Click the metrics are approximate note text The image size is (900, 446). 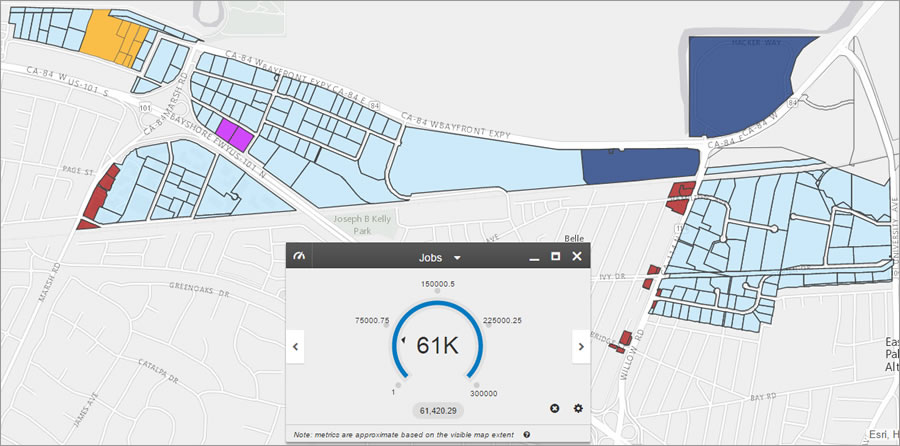(404, 435)
